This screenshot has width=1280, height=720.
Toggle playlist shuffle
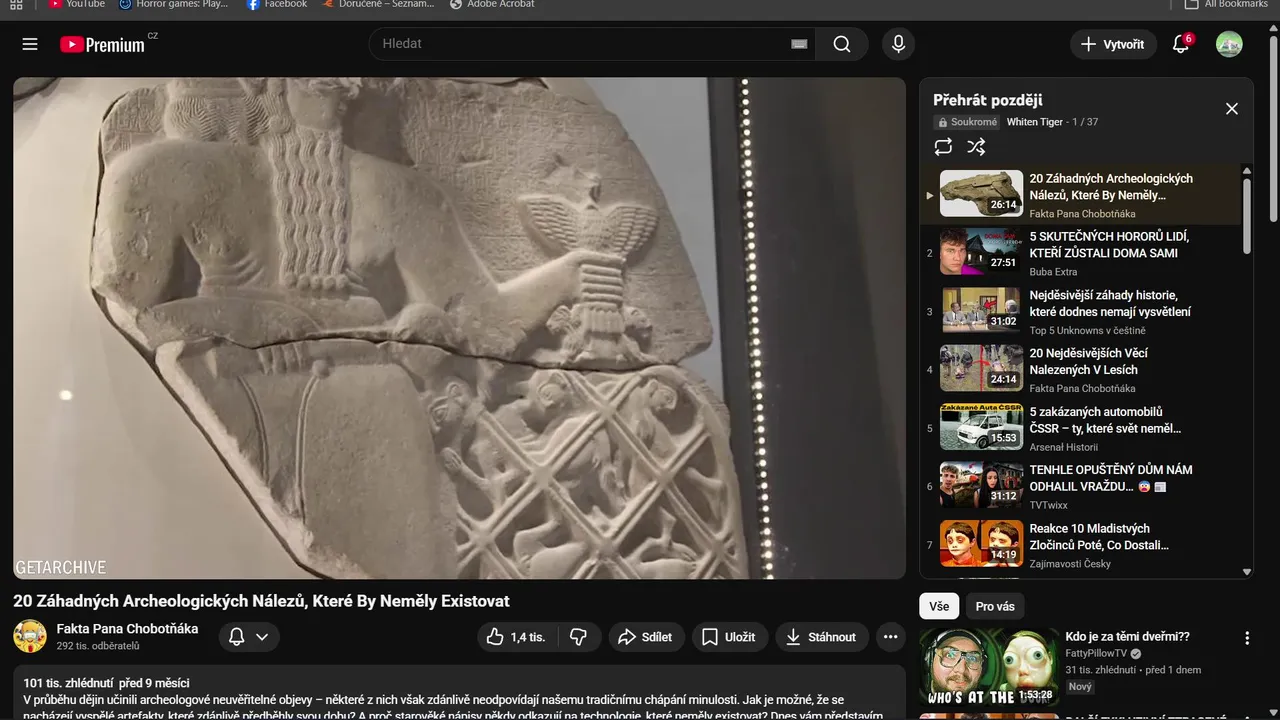976,147
